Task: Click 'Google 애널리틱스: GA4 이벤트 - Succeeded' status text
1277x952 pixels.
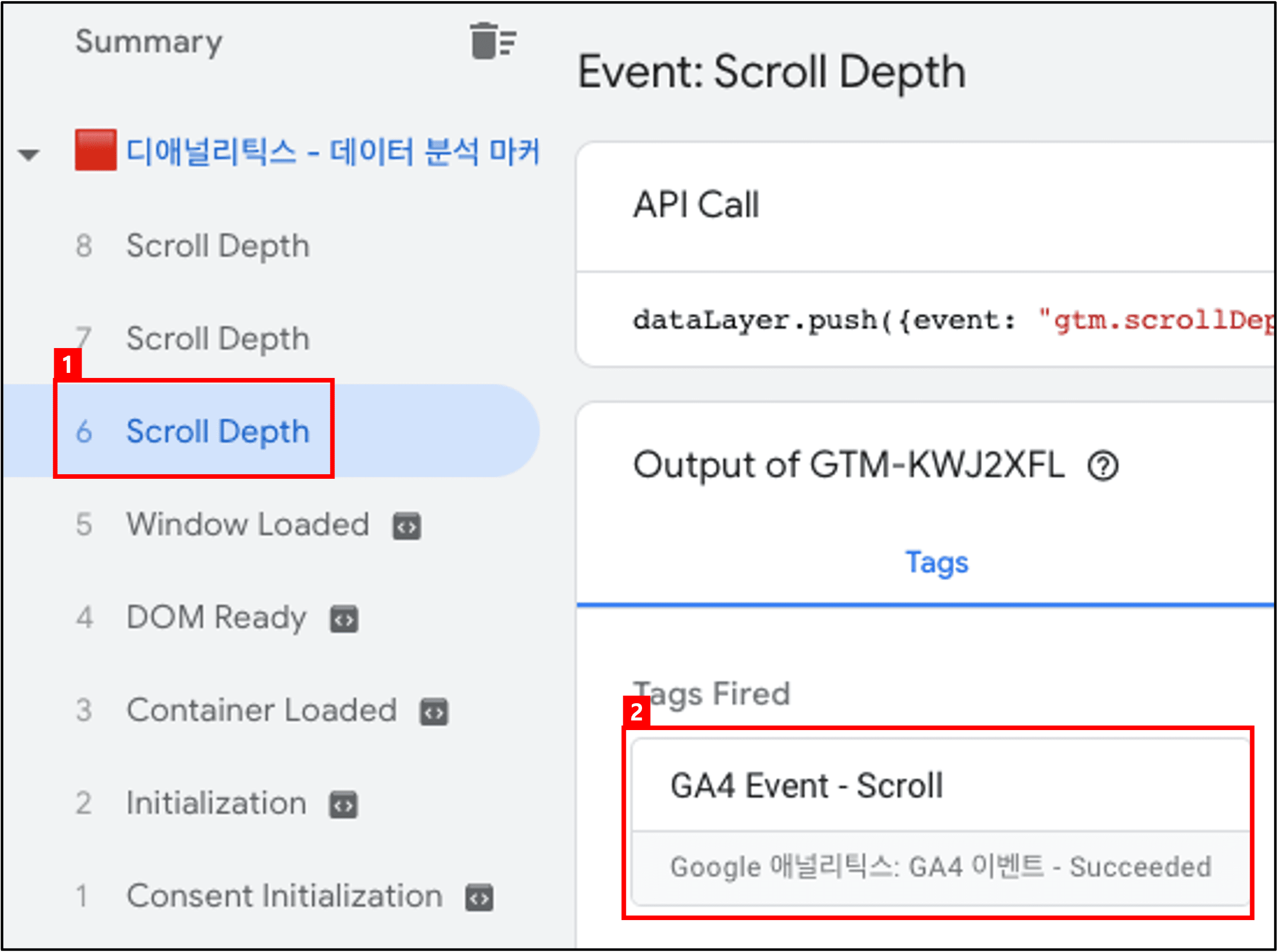Action: (x=941, y=867)
